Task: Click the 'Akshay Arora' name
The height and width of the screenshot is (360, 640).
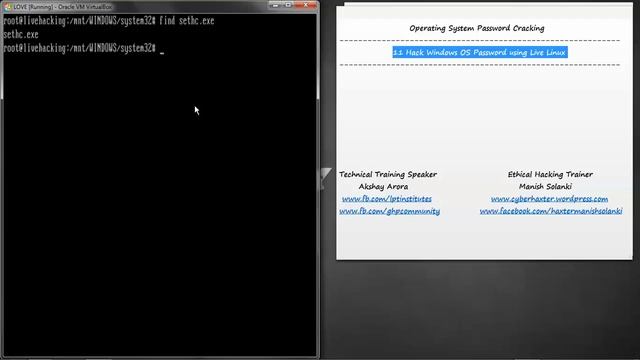Action: pyautogui.click(x=383, y=187)
